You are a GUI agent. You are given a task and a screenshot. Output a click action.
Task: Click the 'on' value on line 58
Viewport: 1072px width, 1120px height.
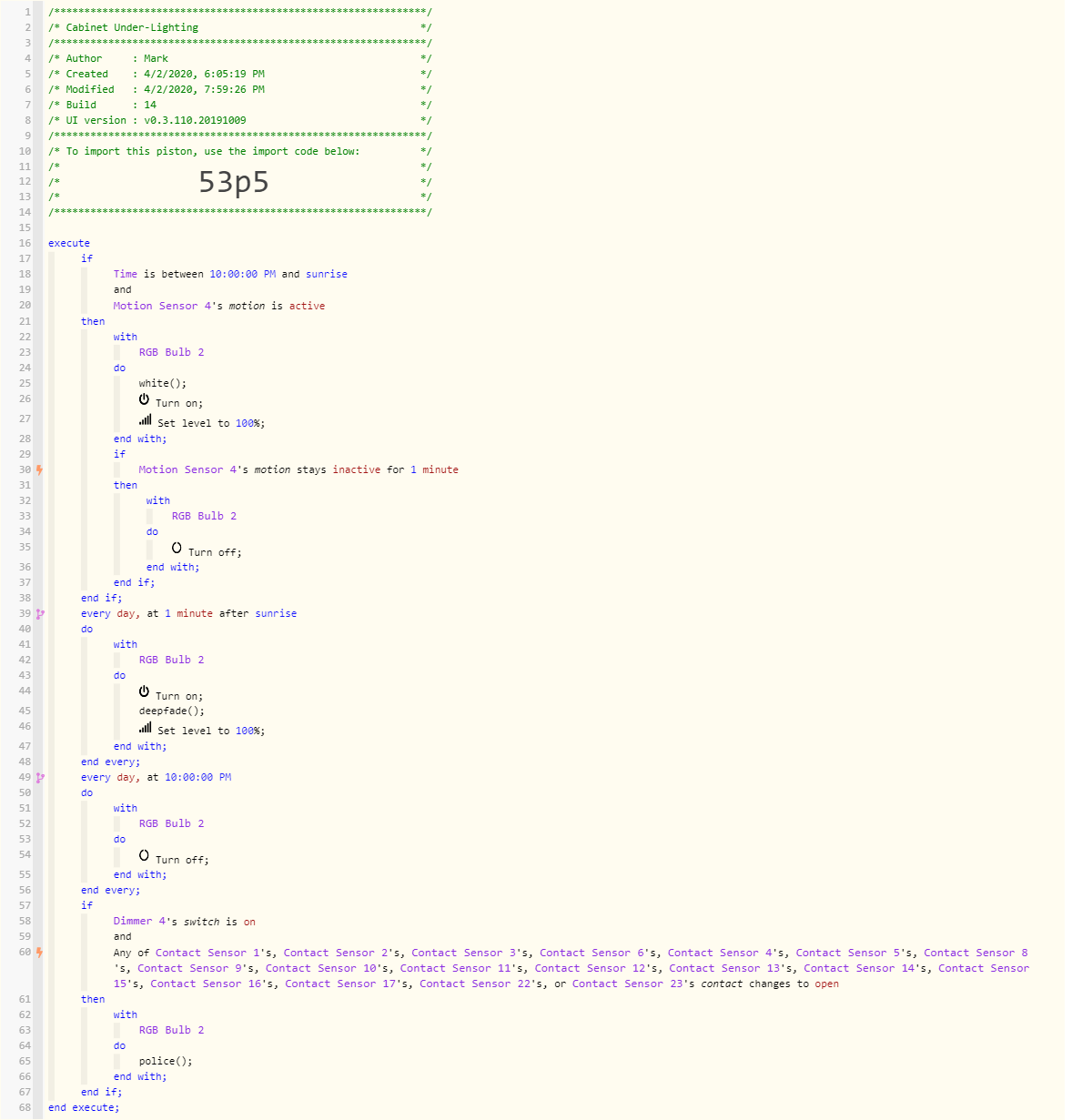tap(249, 921)
